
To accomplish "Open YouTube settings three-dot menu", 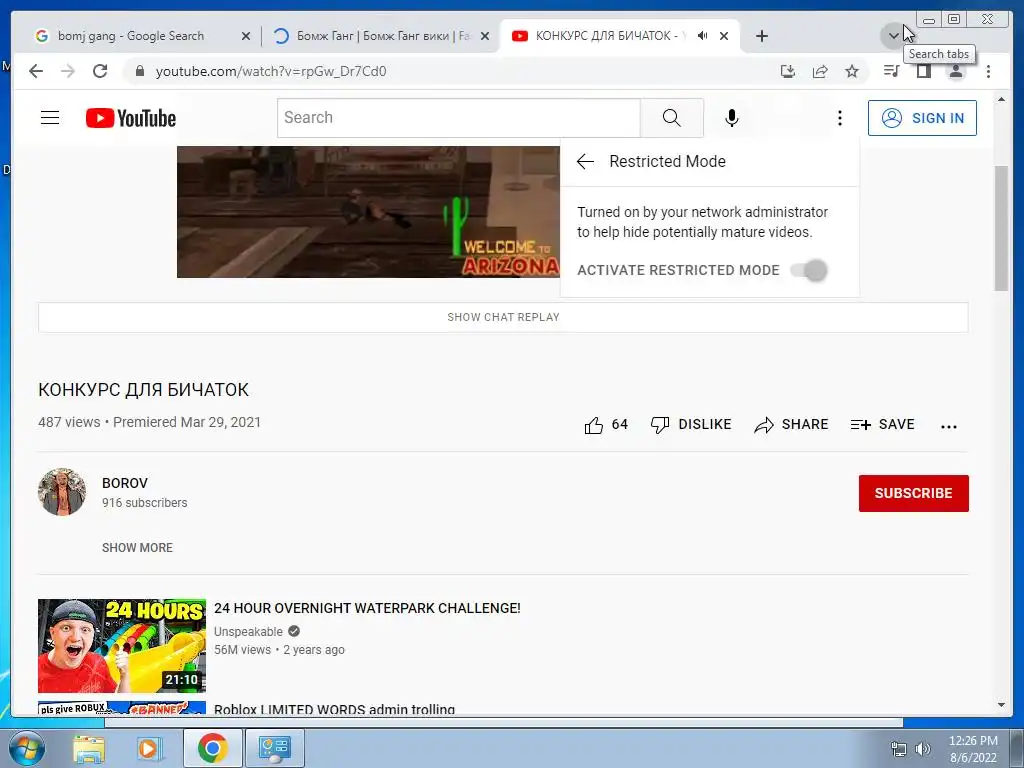I will click(x=840, y=118).
